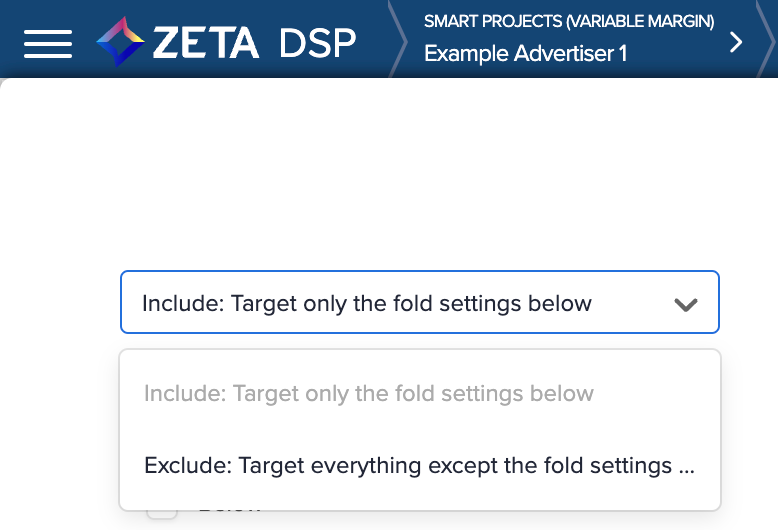Open SMART PROJECTS (VARIABLE MARGIN) breadcrumb link
This screenshot has height=530, width=778.
568,21
